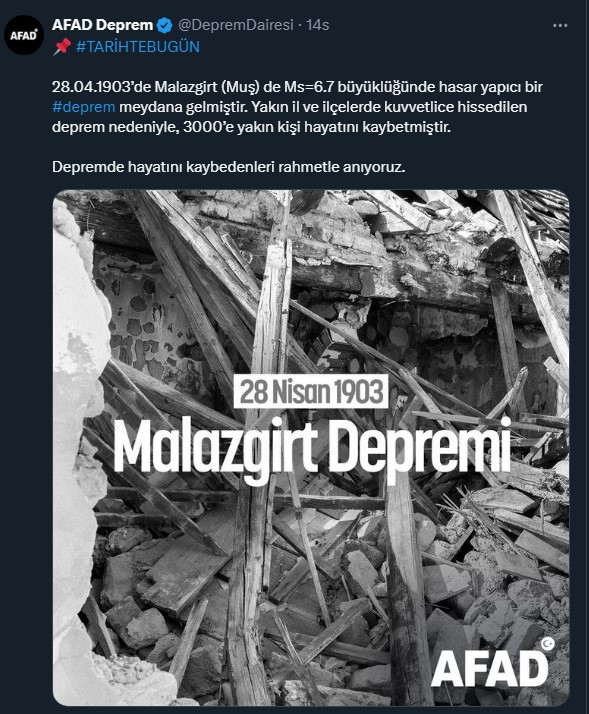Open the AFAD profile avatar
This screenshot has width=589, height=714.
[x=24, y=35]
